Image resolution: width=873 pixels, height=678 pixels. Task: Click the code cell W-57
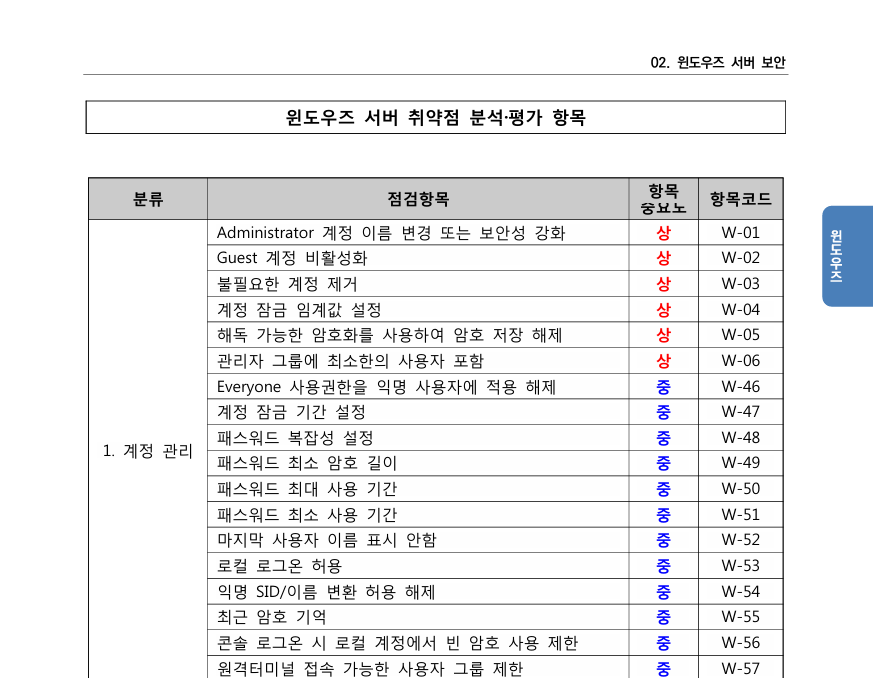(740, 668)
